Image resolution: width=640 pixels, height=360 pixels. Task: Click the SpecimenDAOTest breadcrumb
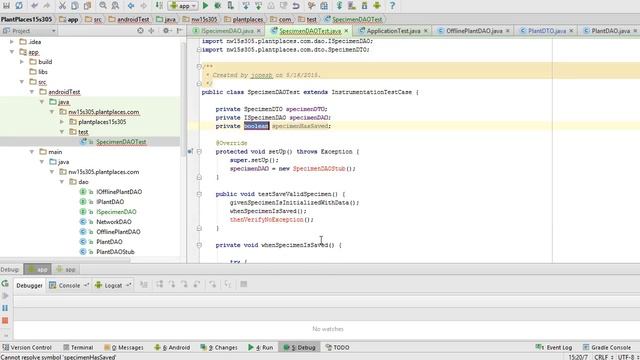pyautogui.click(x=353, y=19)
